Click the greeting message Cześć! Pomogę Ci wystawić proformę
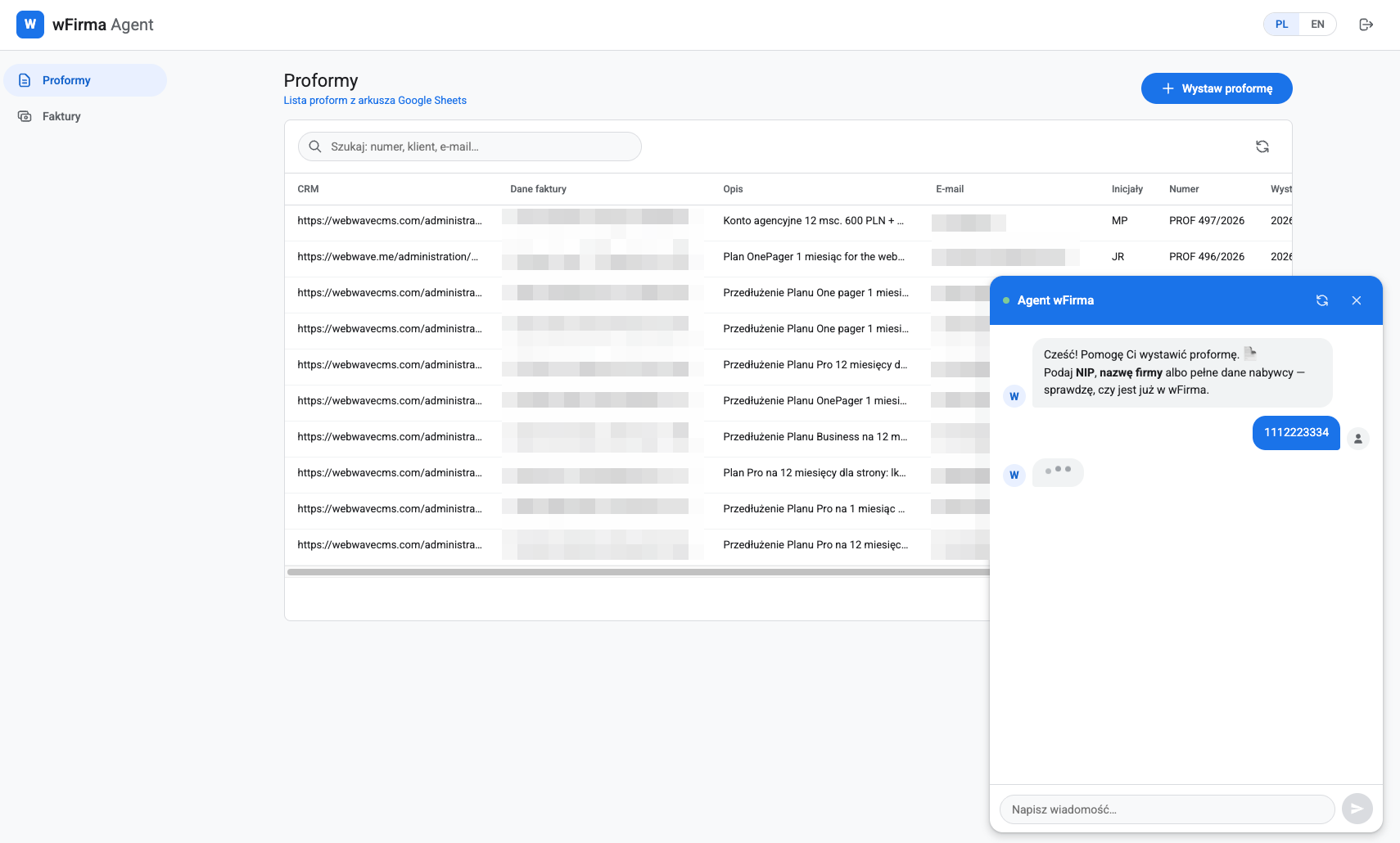 click(x=1182, y=372)
